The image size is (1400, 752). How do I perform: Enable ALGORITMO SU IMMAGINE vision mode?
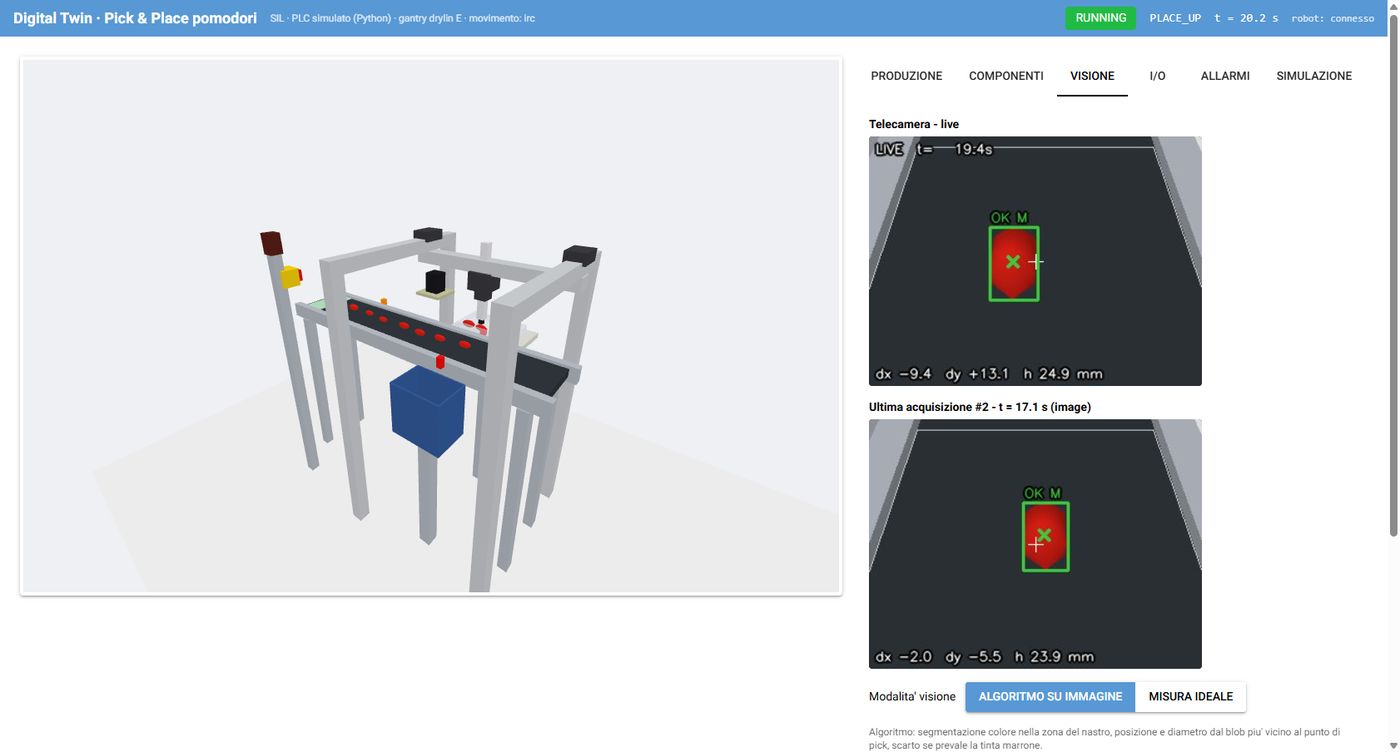[1050, 697]
